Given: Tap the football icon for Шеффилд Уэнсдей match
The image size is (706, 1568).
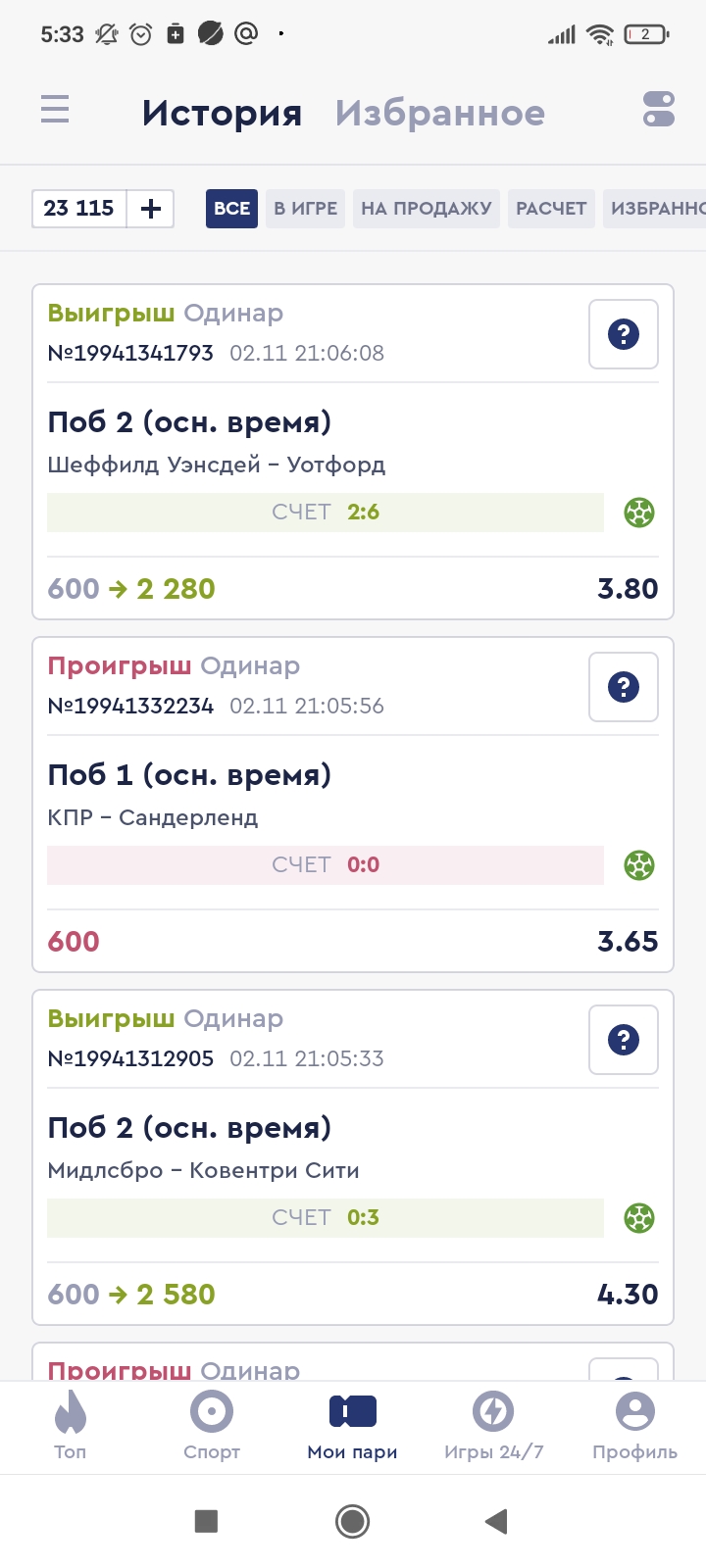Looking at the screenshot, I should (x=639, y=513).
